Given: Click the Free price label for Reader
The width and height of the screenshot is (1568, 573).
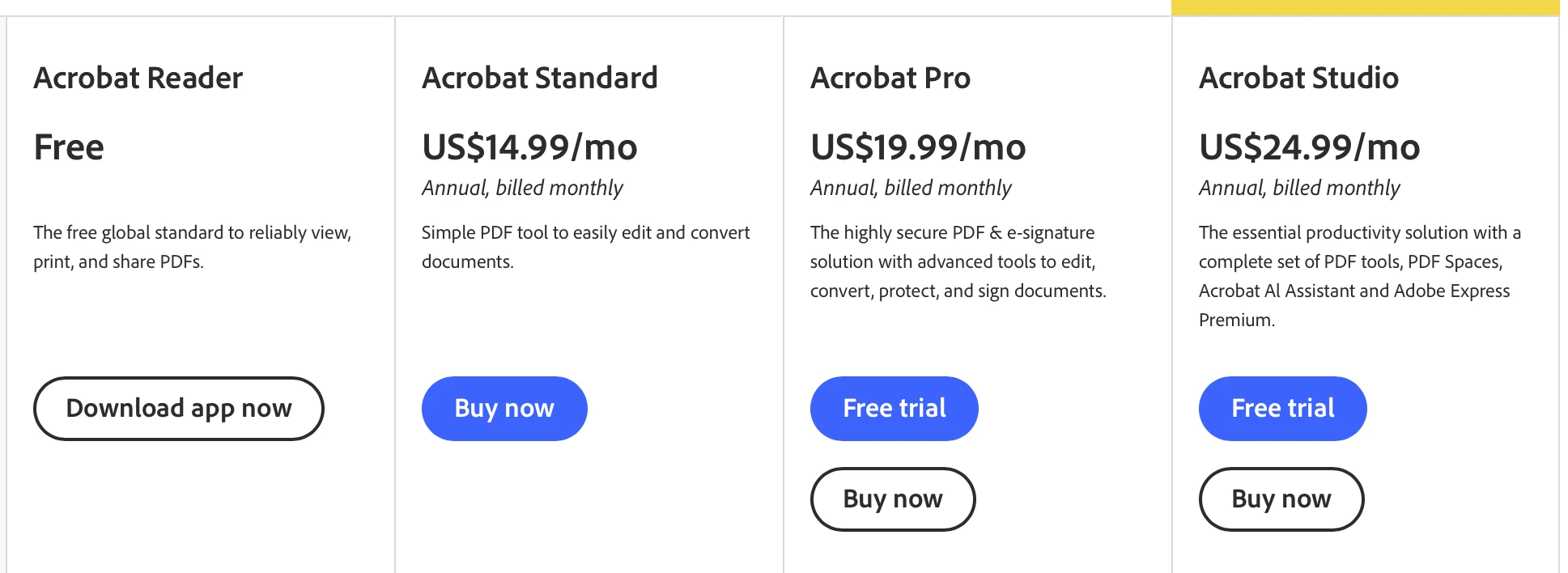Looking at the screenshot, I should pyautogui.click(x=69, y=147).
